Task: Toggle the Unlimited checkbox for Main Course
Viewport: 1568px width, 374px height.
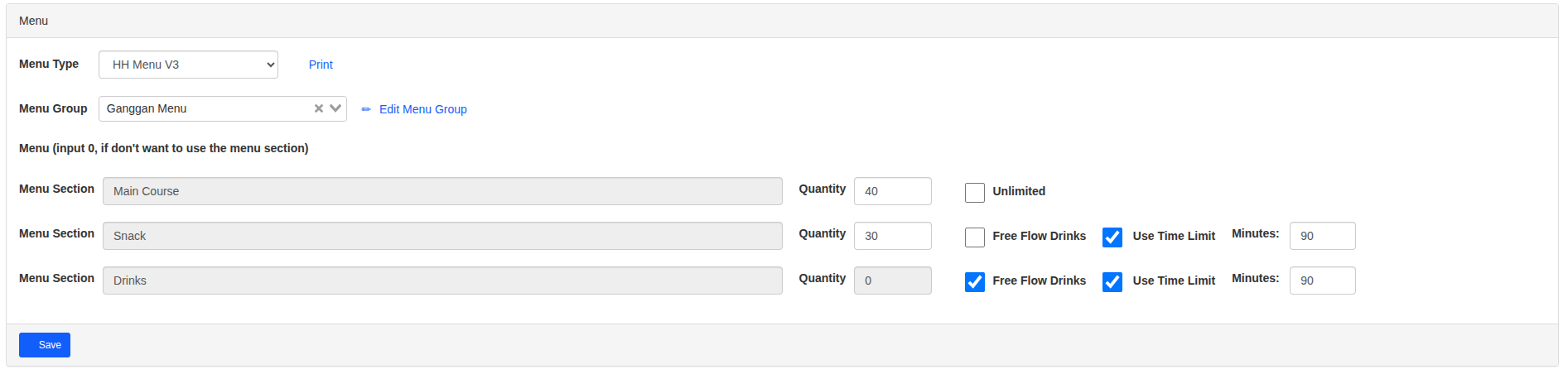Action: 975,192
